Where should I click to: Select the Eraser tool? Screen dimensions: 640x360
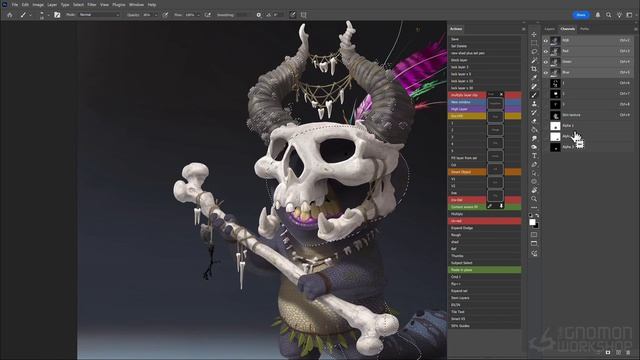point(534,121)
